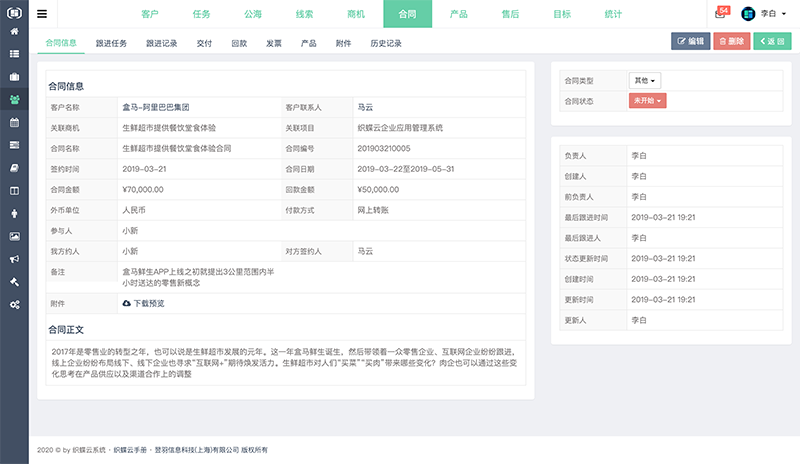
Task: Click the app logo in the sidebar
Action: pos(14,12)
